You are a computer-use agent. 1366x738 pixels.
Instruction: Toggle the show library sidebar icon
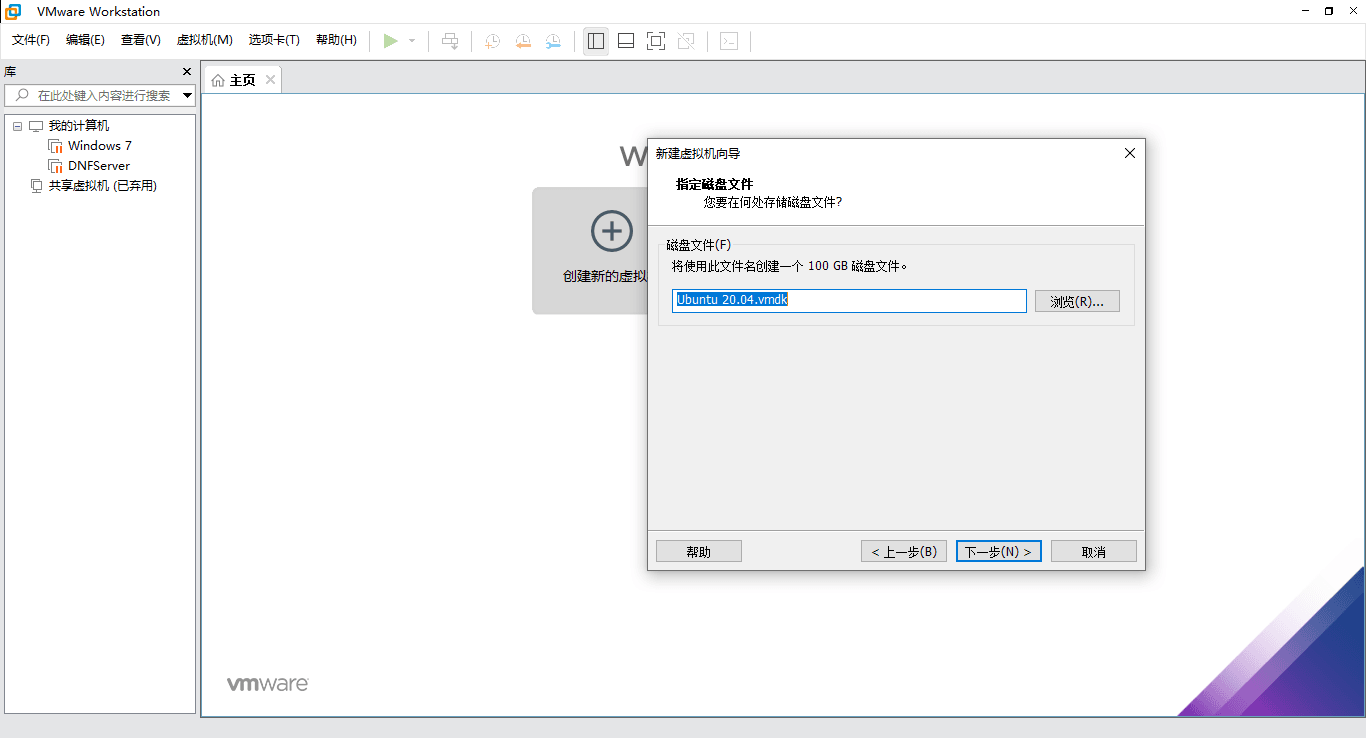[596, 41]
